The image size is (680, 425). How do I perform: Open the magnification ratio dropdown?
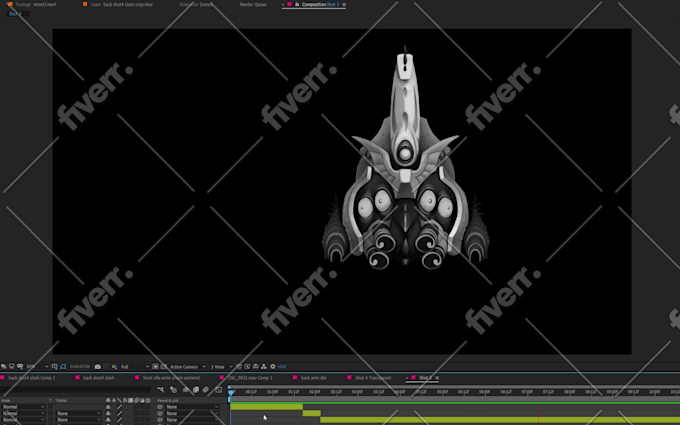(x=37, y=366)
